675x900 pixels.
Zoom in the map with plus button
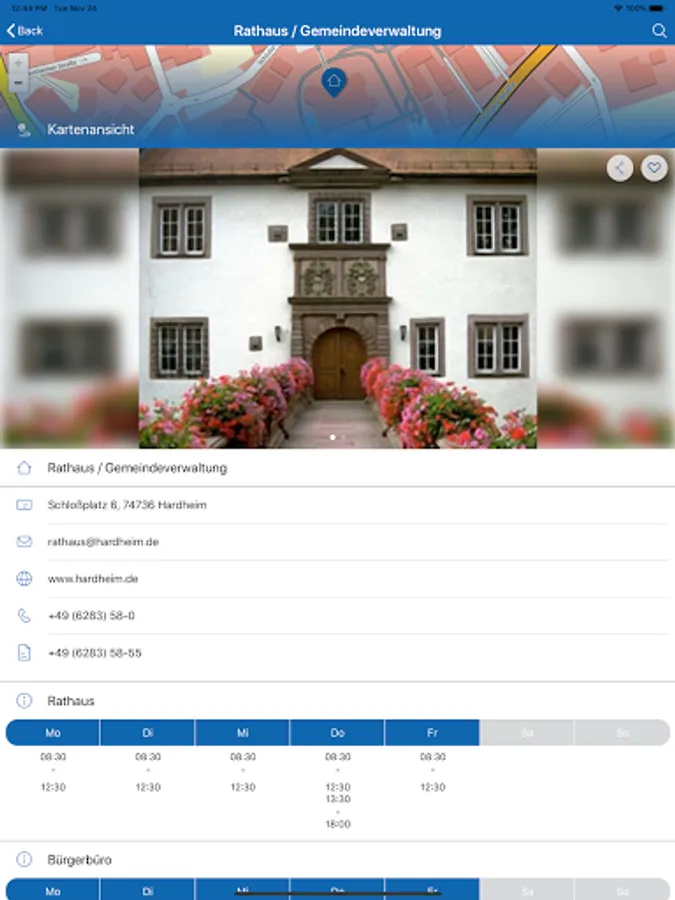click(18, 63)
